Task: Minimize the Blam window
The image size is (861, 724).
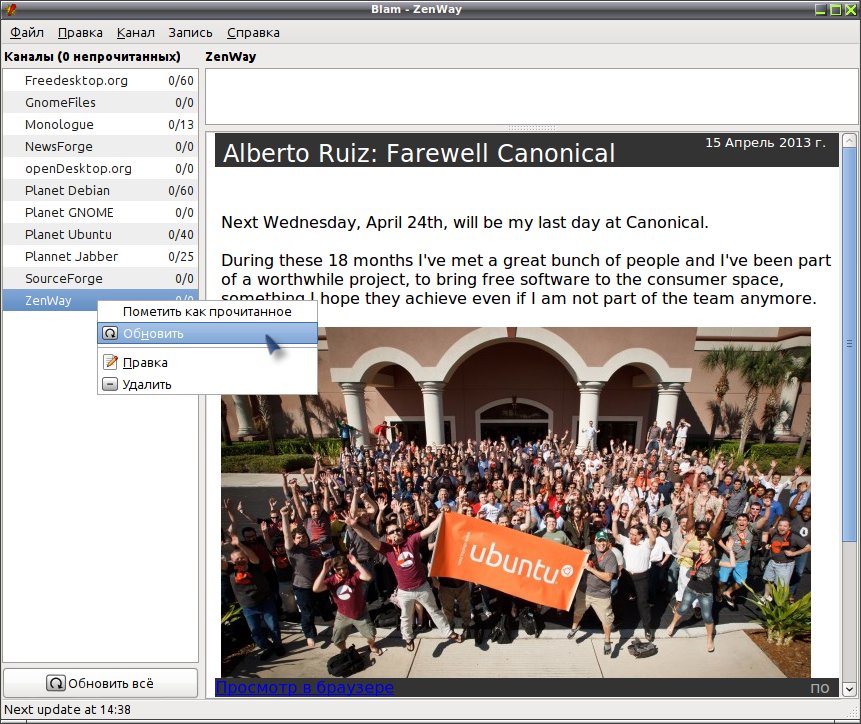Action: coord(821,9)
